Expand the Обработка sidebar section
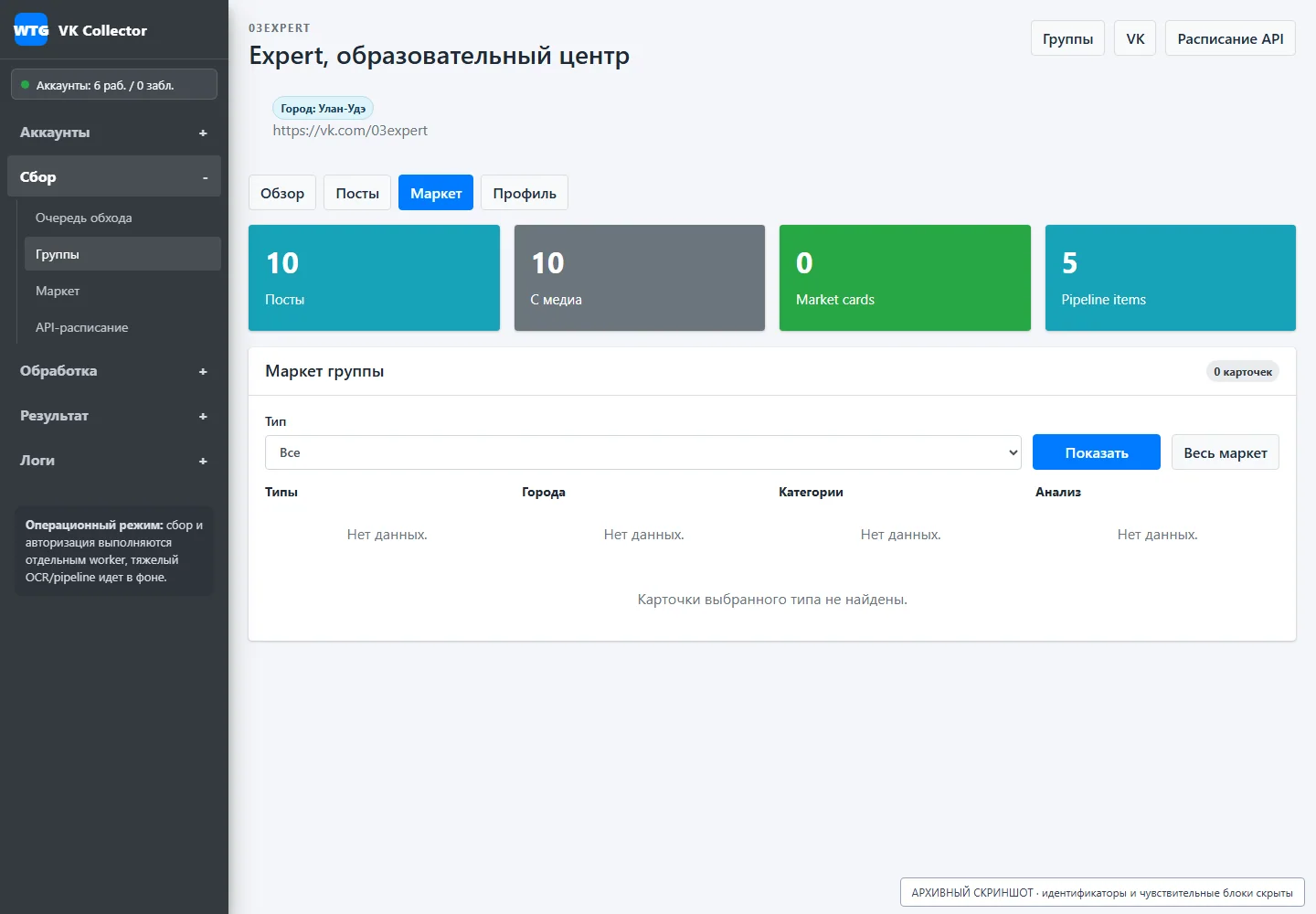Viewport: 1316px width, 914px height. [x=114, y=371]
